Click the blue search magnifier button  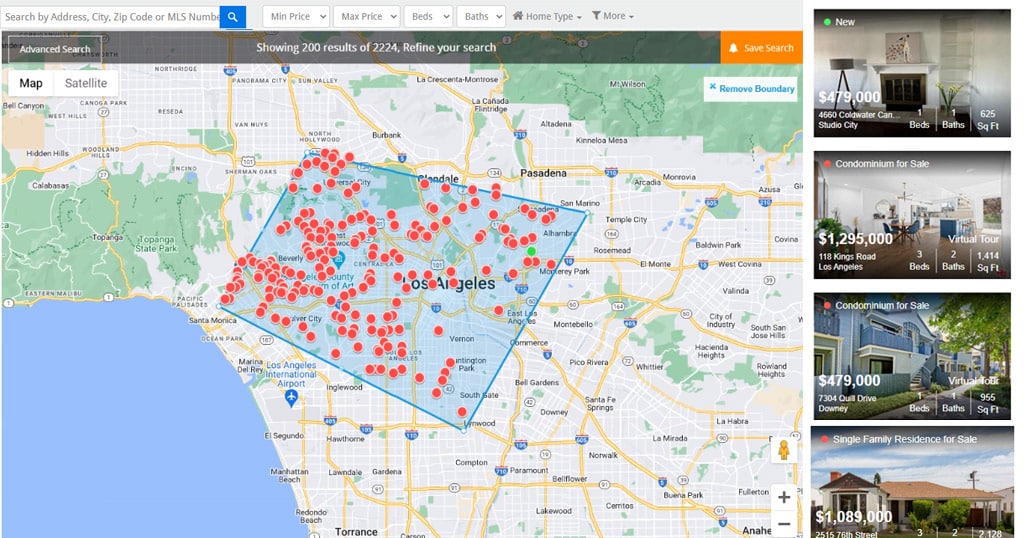tap(232, 16)
